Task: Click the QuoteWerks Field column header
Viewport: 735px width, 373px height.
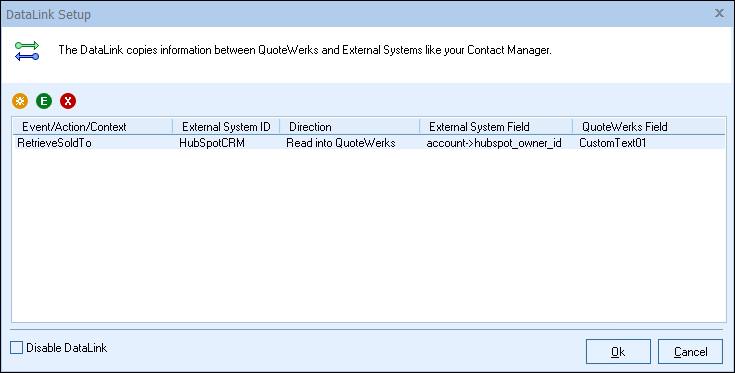Action: [649, 127]
